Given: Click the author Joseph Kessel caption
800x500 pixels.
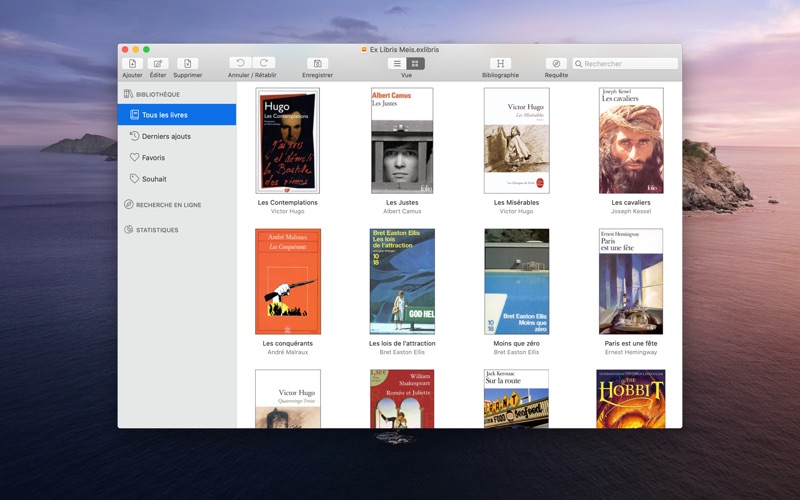Looking at the screenshot, I should [x=631, y=211].
